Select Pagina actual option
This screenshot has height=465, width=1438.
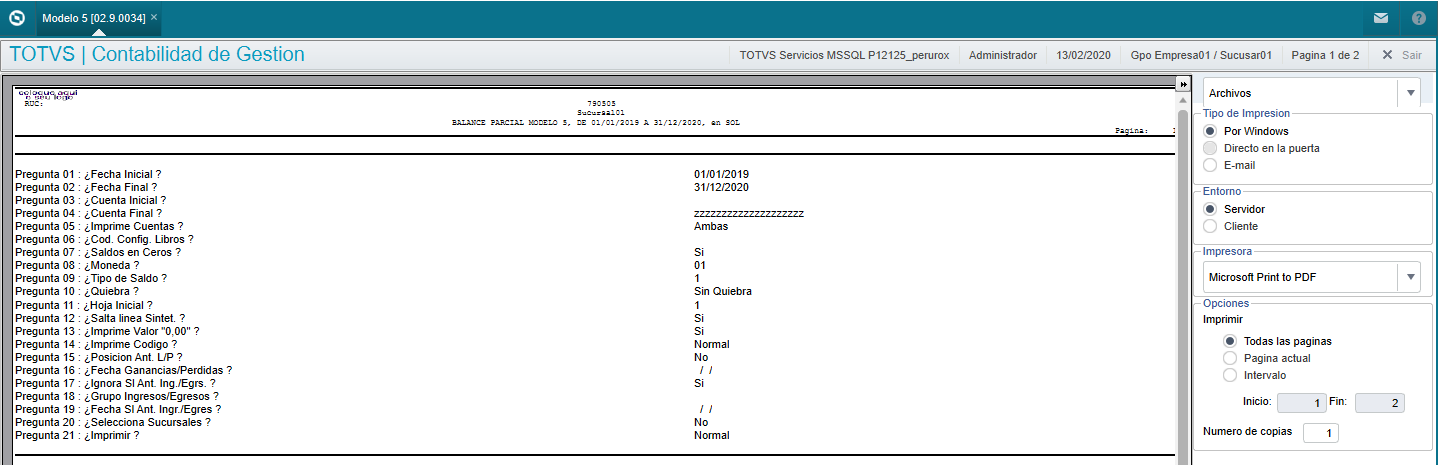(1230, 358)
